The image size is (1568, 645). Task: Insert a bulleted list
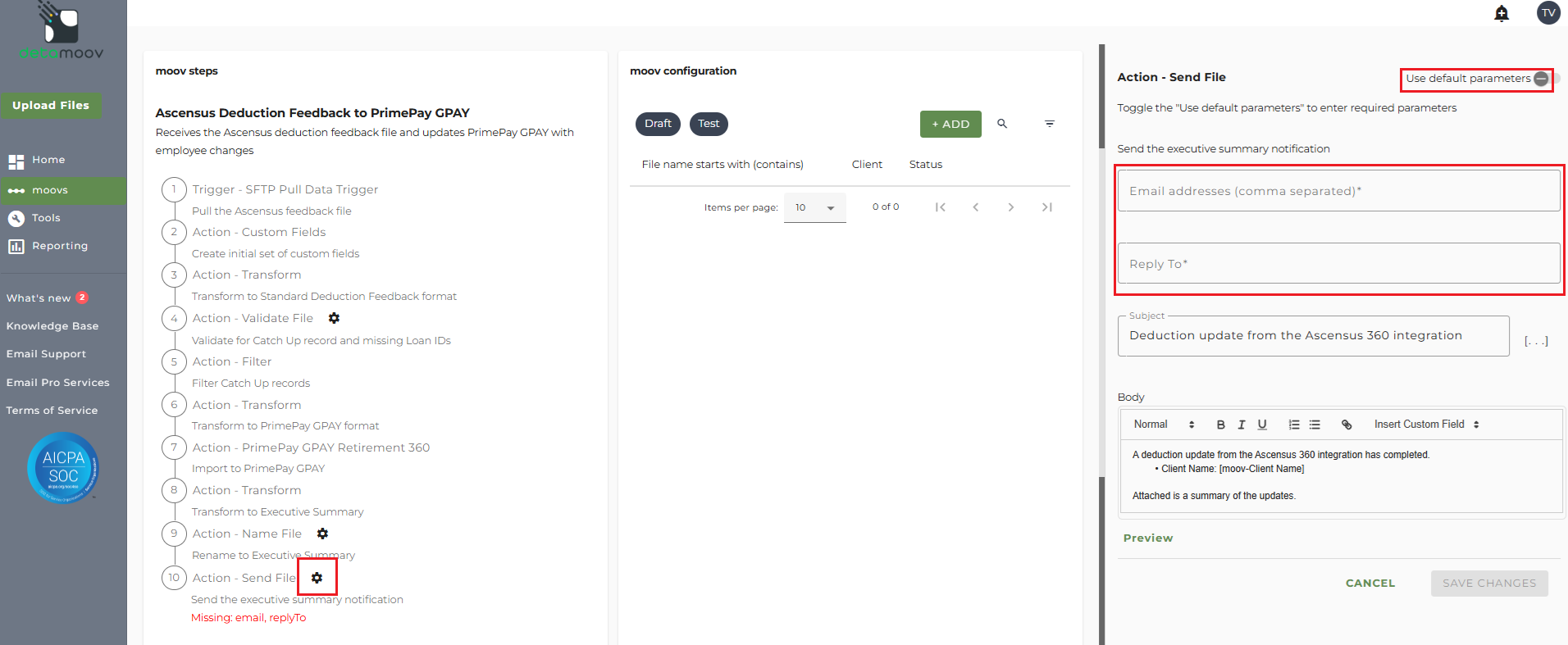[1315, 425]
